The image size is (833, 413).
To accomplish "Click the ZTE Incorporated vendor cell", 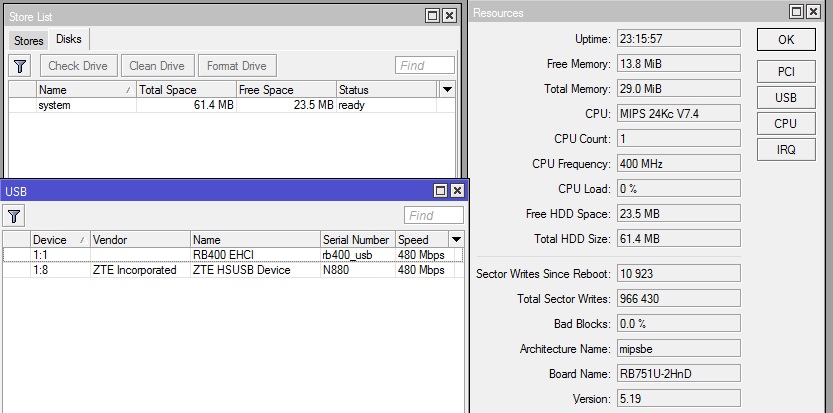I will point(140,270).
